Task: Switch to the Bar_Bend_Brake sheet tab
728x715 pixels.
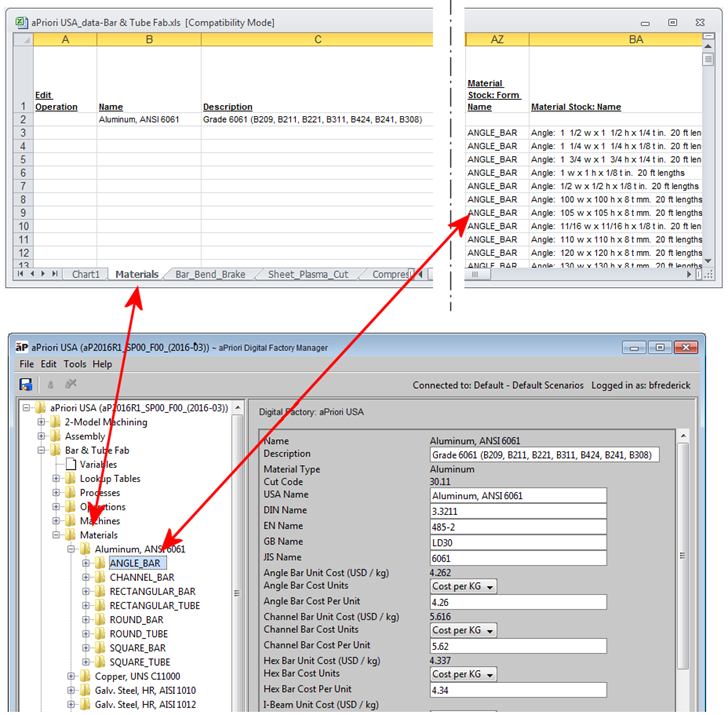Action: (x=210, y=274)
